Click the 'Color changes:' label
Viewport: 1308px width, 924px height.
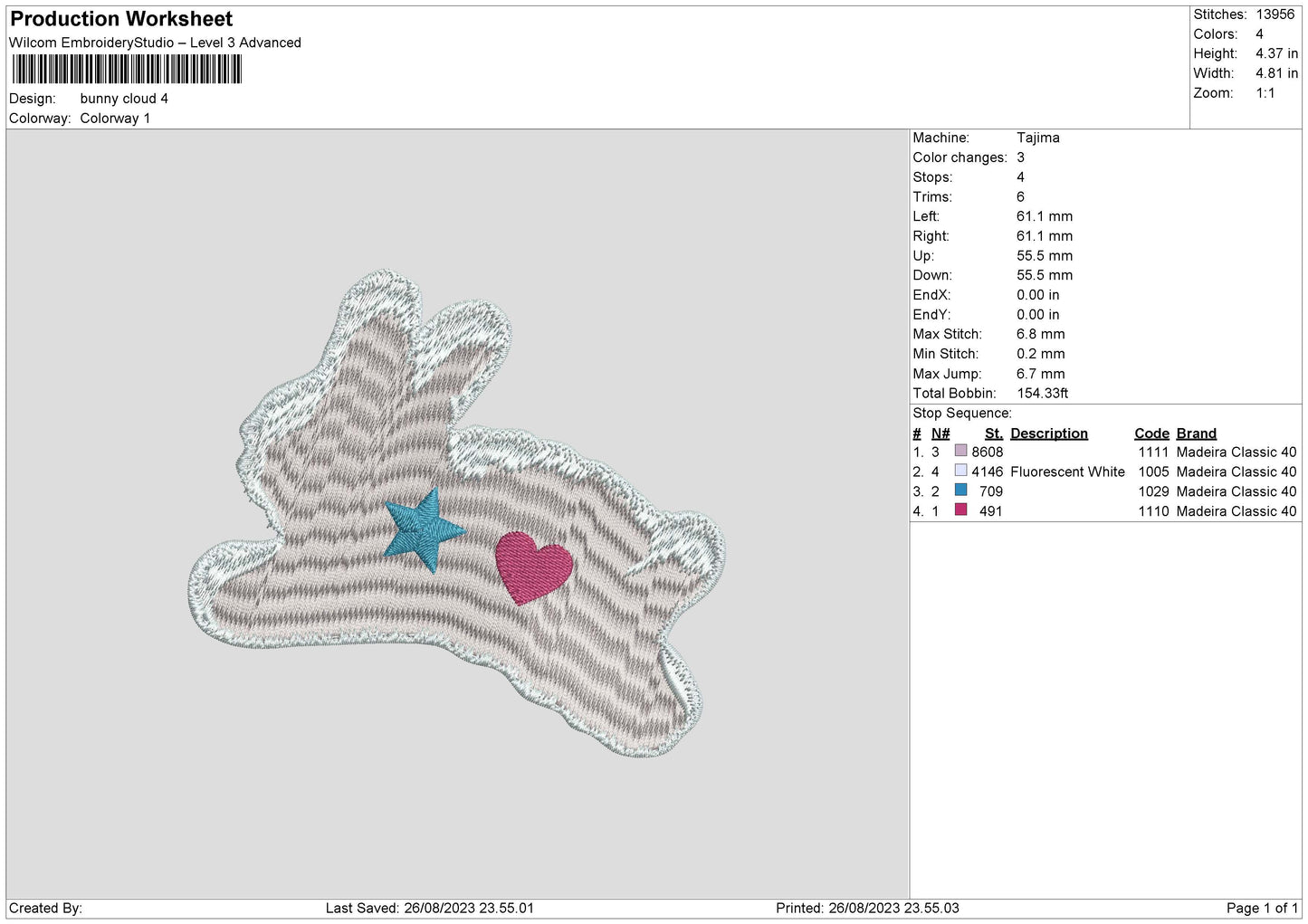pyautogui.click(x=960, y=157)
